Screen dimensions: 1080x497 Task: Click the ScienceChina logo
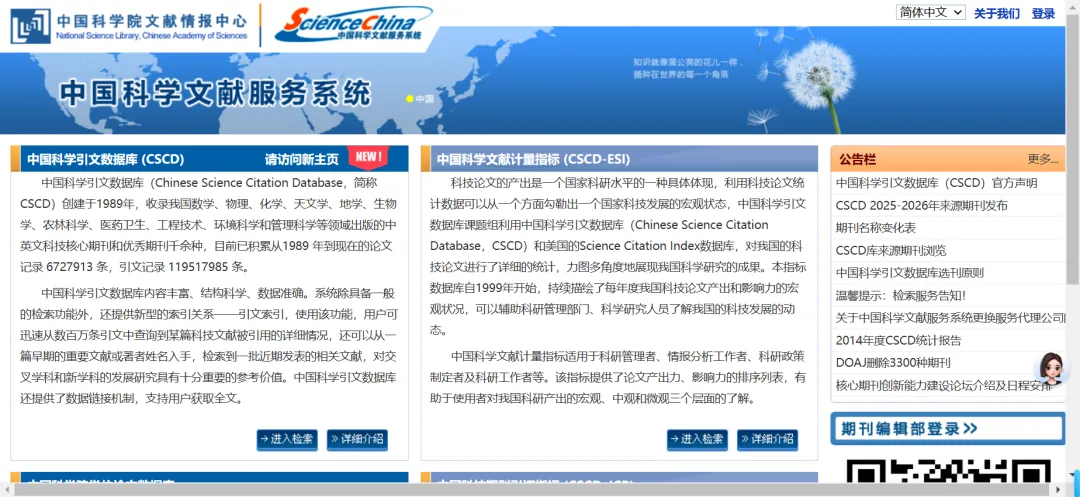pyautogui.click(x=353, y=25)
